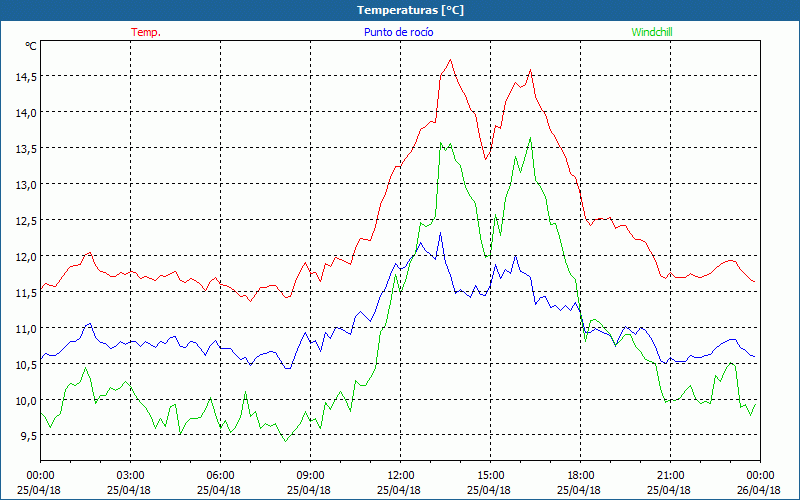800x500 pixels.
Task: Click the 26/04/18 date label
Action: pyautogui.click(x=760, y=490)
